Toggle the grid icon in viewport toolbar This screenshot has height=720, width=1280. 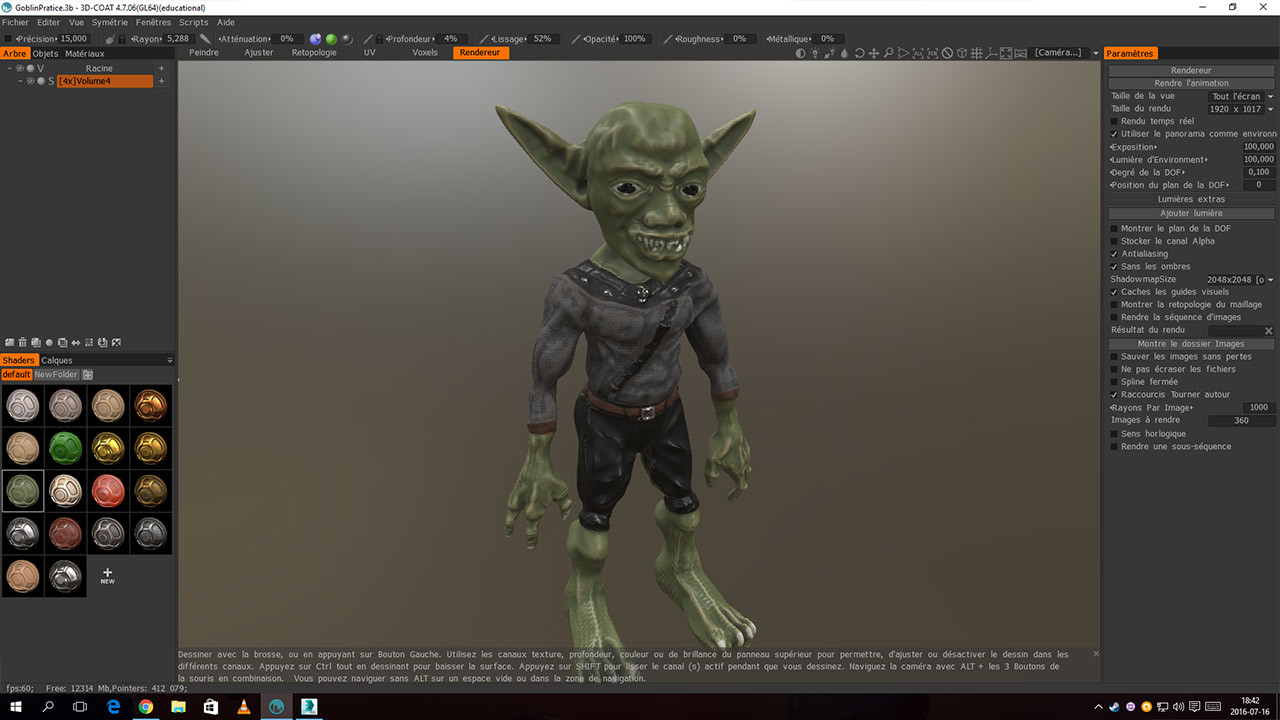pos(976,53)
